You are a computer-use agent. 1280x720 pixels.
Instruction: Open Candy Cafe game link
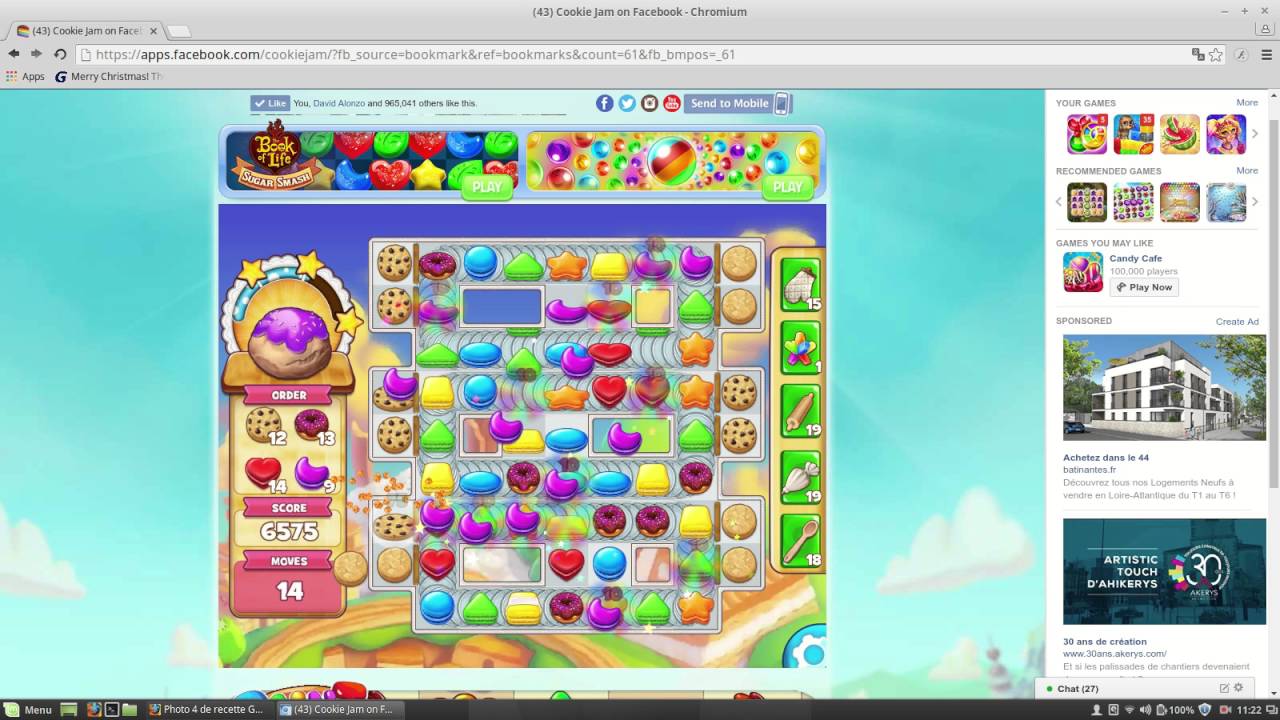pos(1138,258)
